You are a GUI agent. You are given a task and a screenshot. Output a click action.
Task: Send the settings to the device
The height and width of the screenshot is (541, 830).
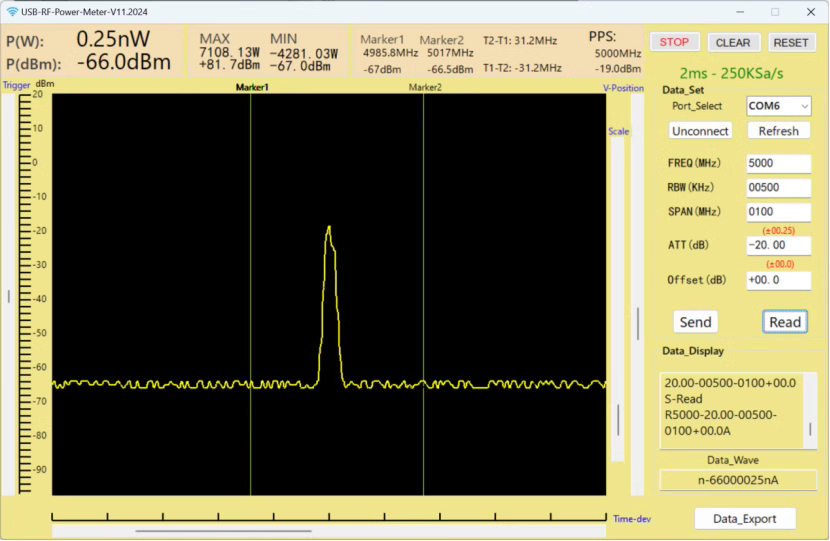coord(695,321)
